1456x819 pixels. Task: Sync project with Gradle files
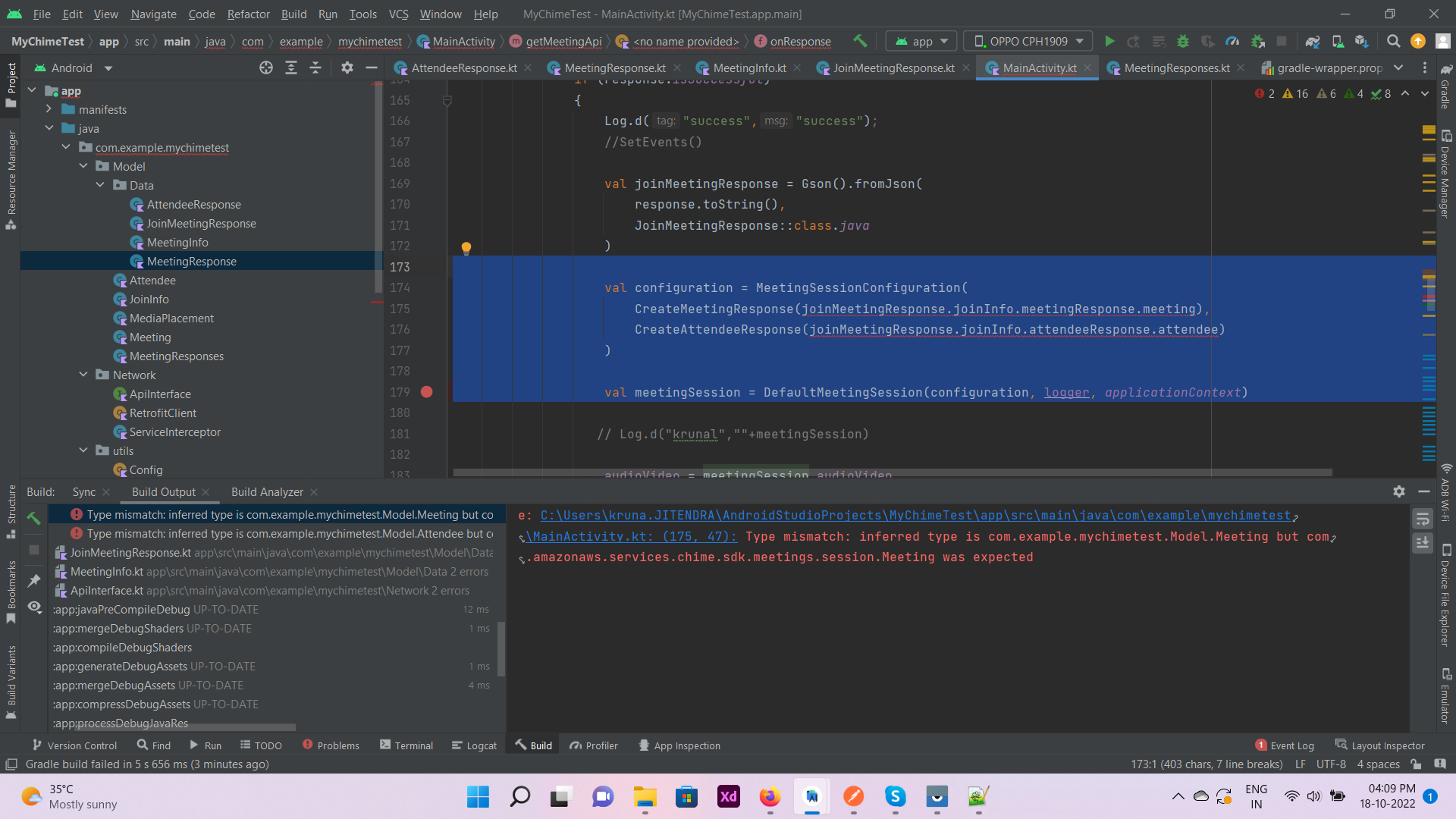click(1311, 41)
